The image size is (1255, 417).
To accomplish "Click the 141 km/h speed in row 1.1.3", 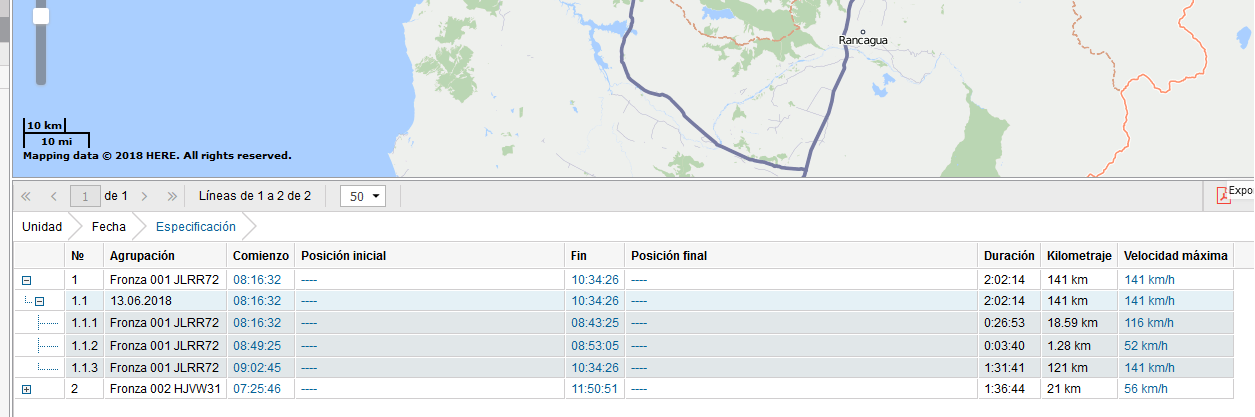I will click(x=1147, y=367).
